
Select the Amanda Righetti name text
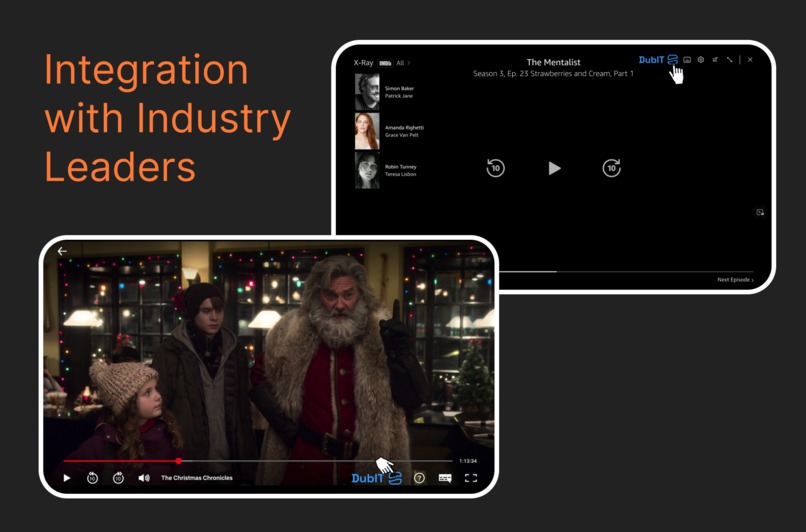pyautogui.click(x=405, y=127)
